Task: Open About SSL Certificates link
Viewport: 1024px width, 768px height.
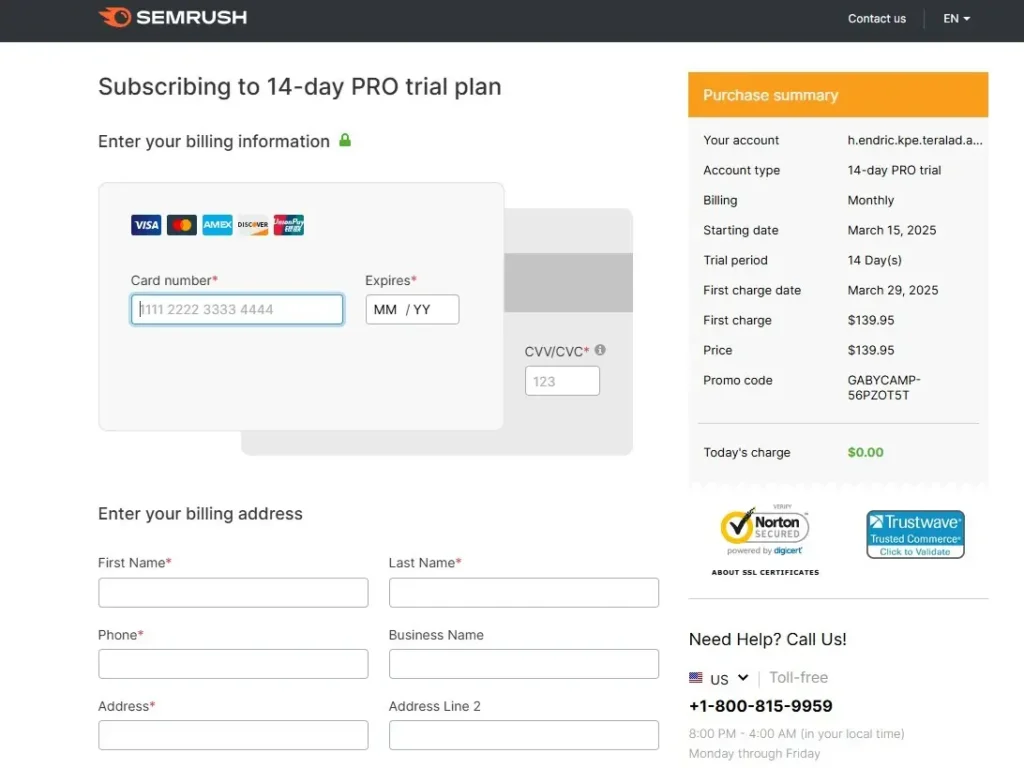Action: coord(765,572)
